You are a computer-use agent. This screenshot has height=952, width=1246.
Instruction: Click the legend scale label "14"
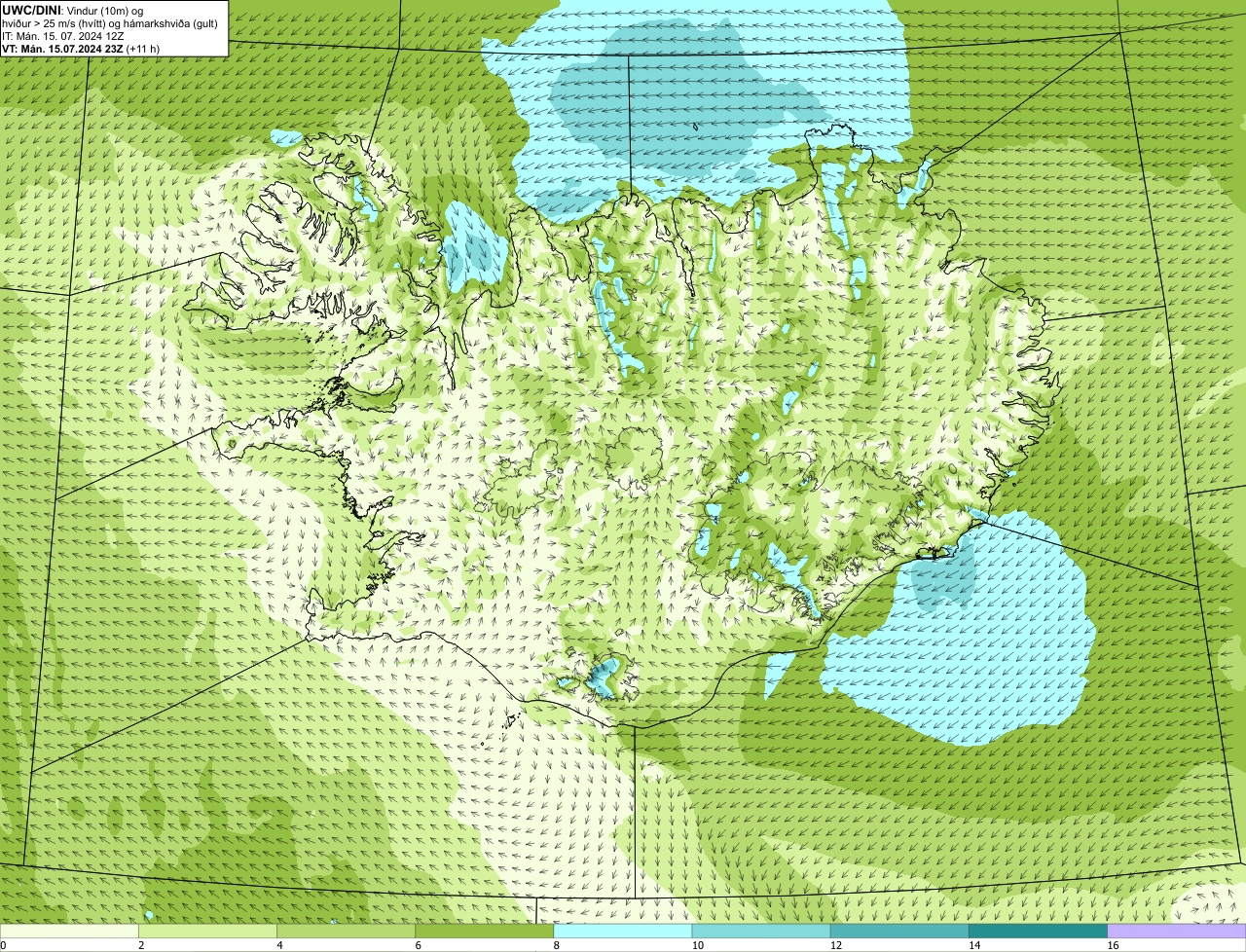tap(973, 945)
